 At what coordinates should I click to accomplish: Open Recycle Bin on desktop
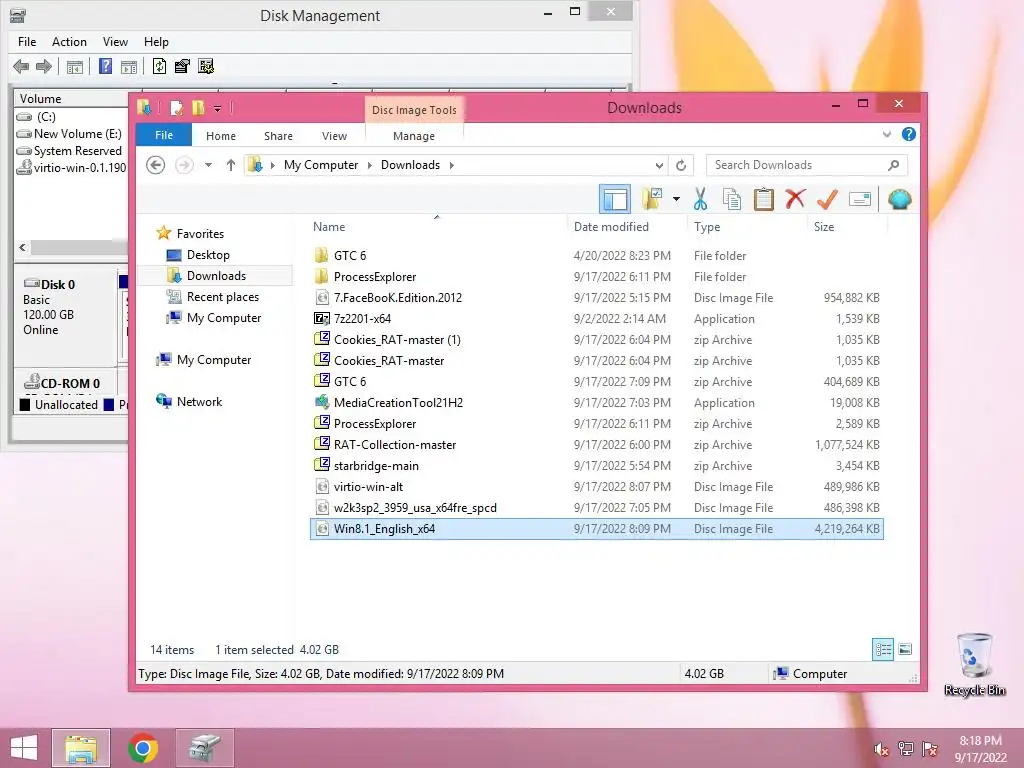tap(974, 664)
